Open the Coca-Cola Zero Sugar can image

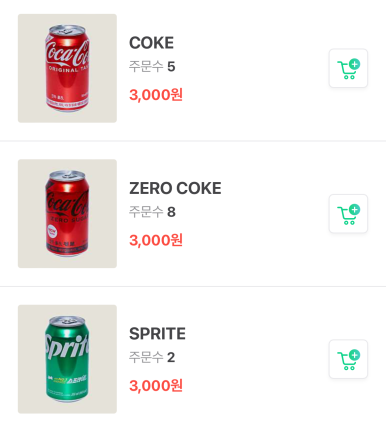click(67, 214)
